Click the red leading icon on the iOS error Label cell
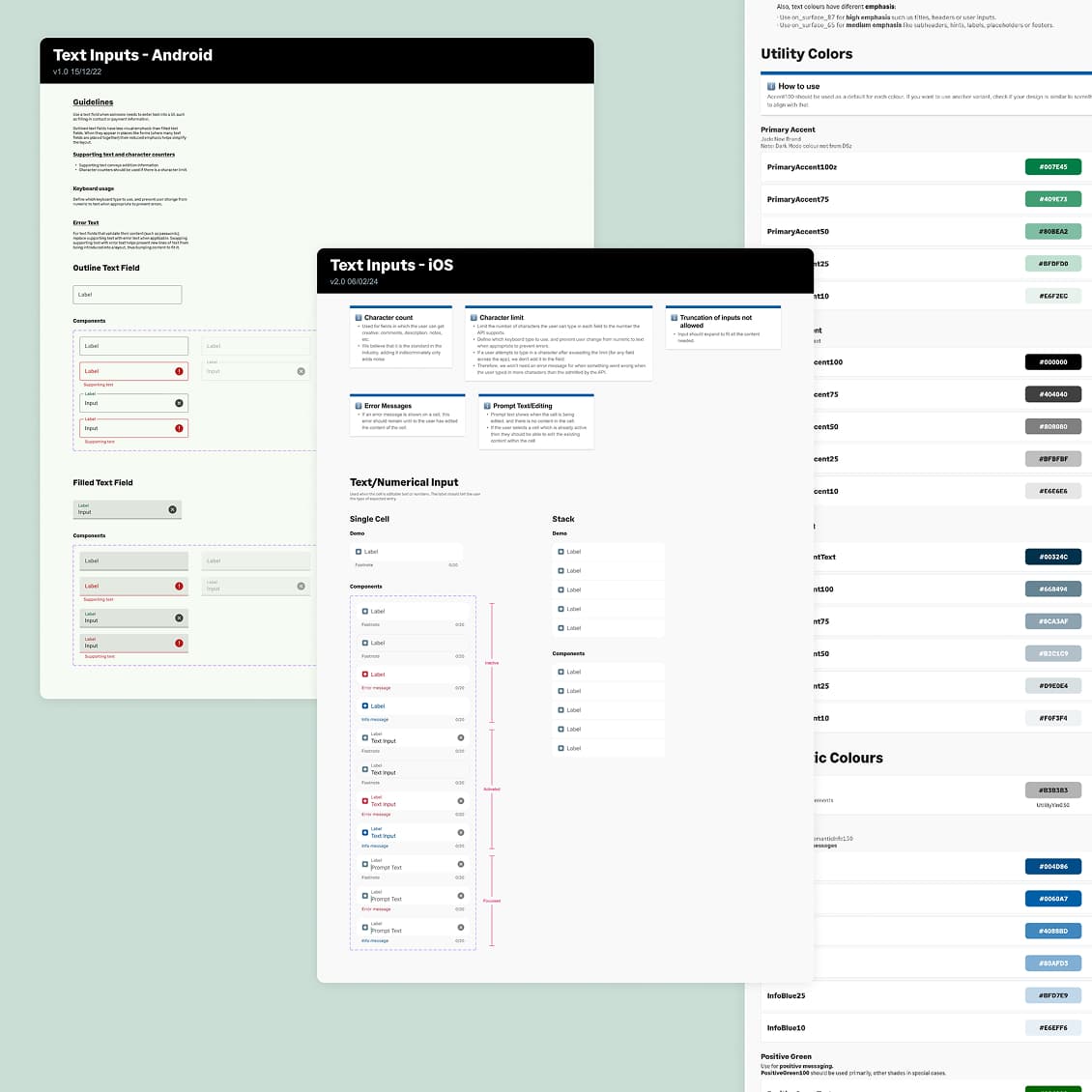The image size is (1092, 1092). (x=365, y=675)
